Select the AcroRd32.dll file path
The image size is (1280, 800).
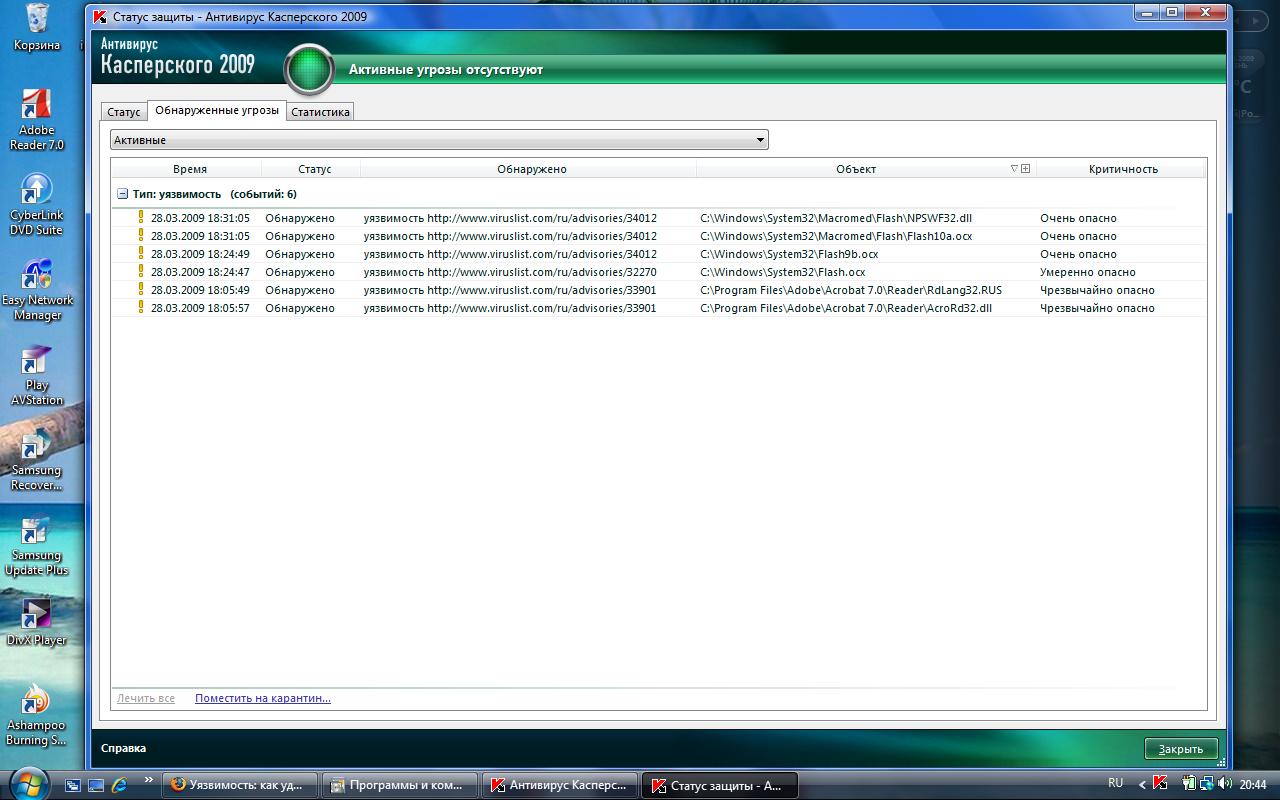(x=846, y=308)
